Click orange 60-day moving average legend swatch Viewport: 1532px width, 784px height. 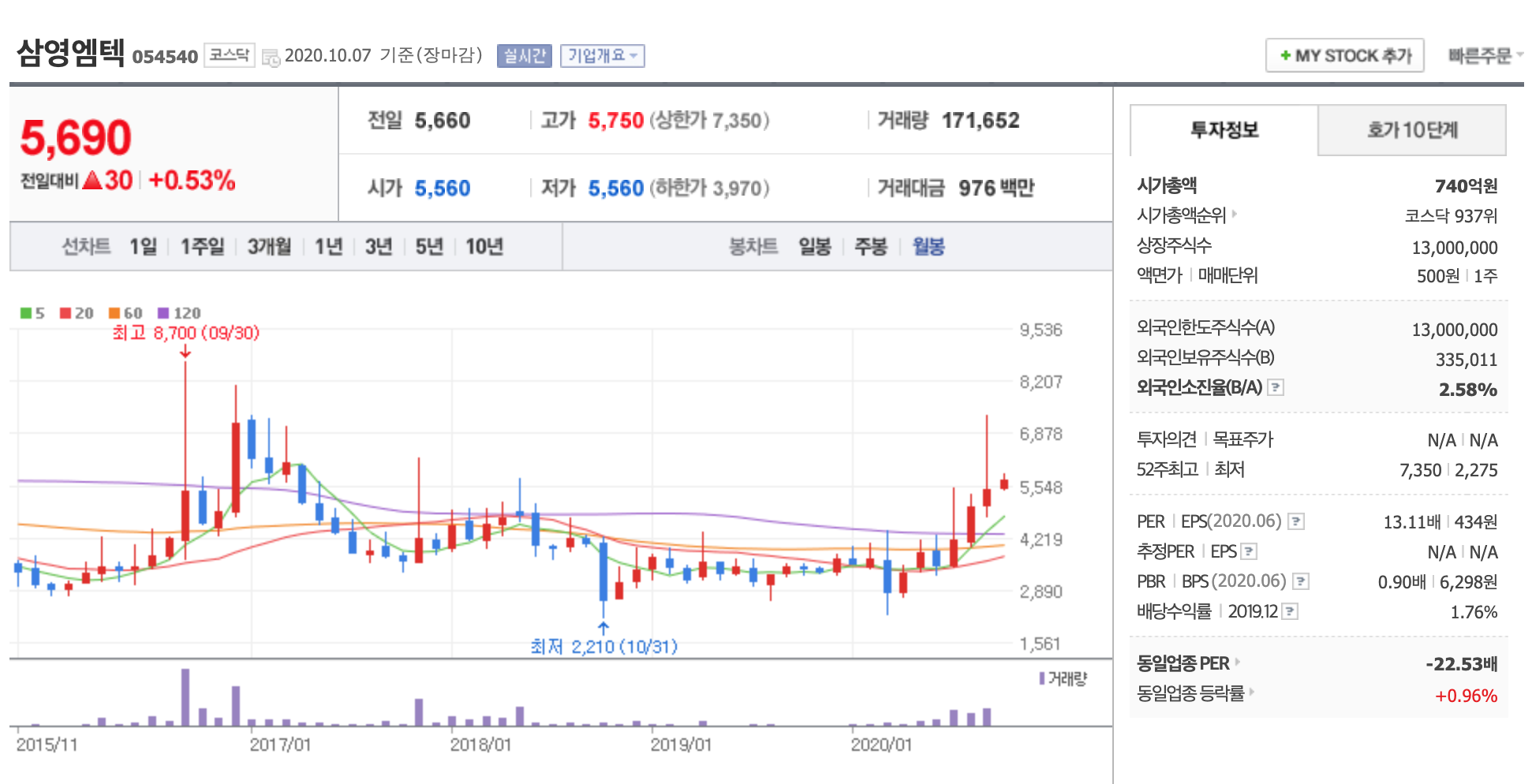114,313
